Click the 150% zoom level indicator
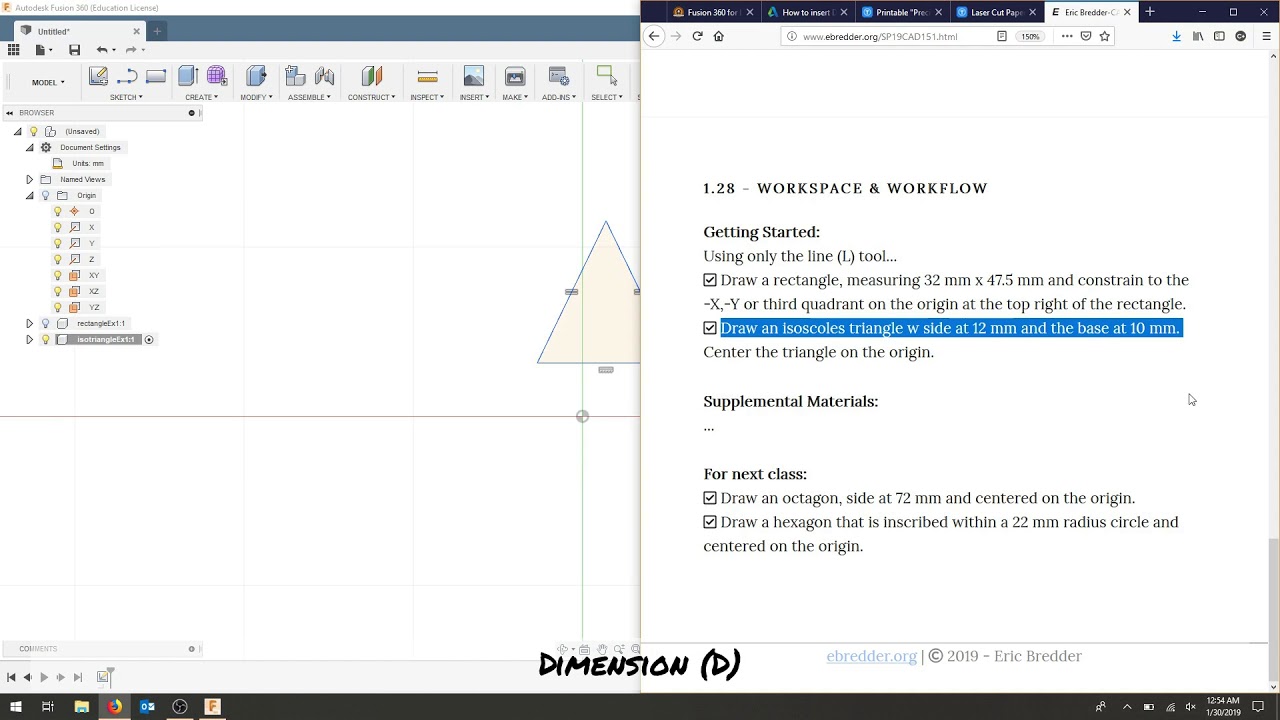The image size is (1280, 720). (x=1029, y=36)
